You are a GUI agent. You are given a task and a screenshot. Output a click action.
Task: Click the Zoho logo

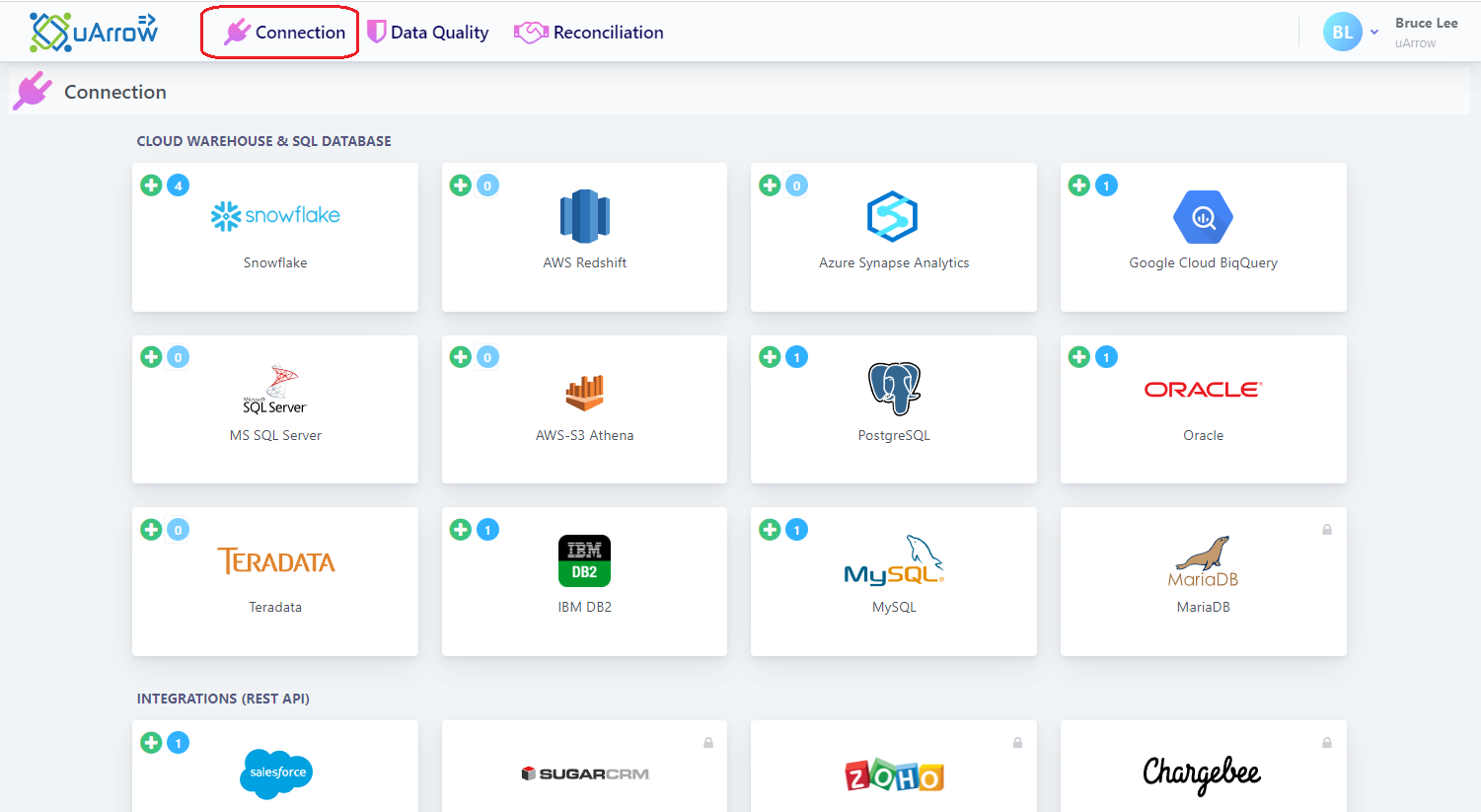894,775
